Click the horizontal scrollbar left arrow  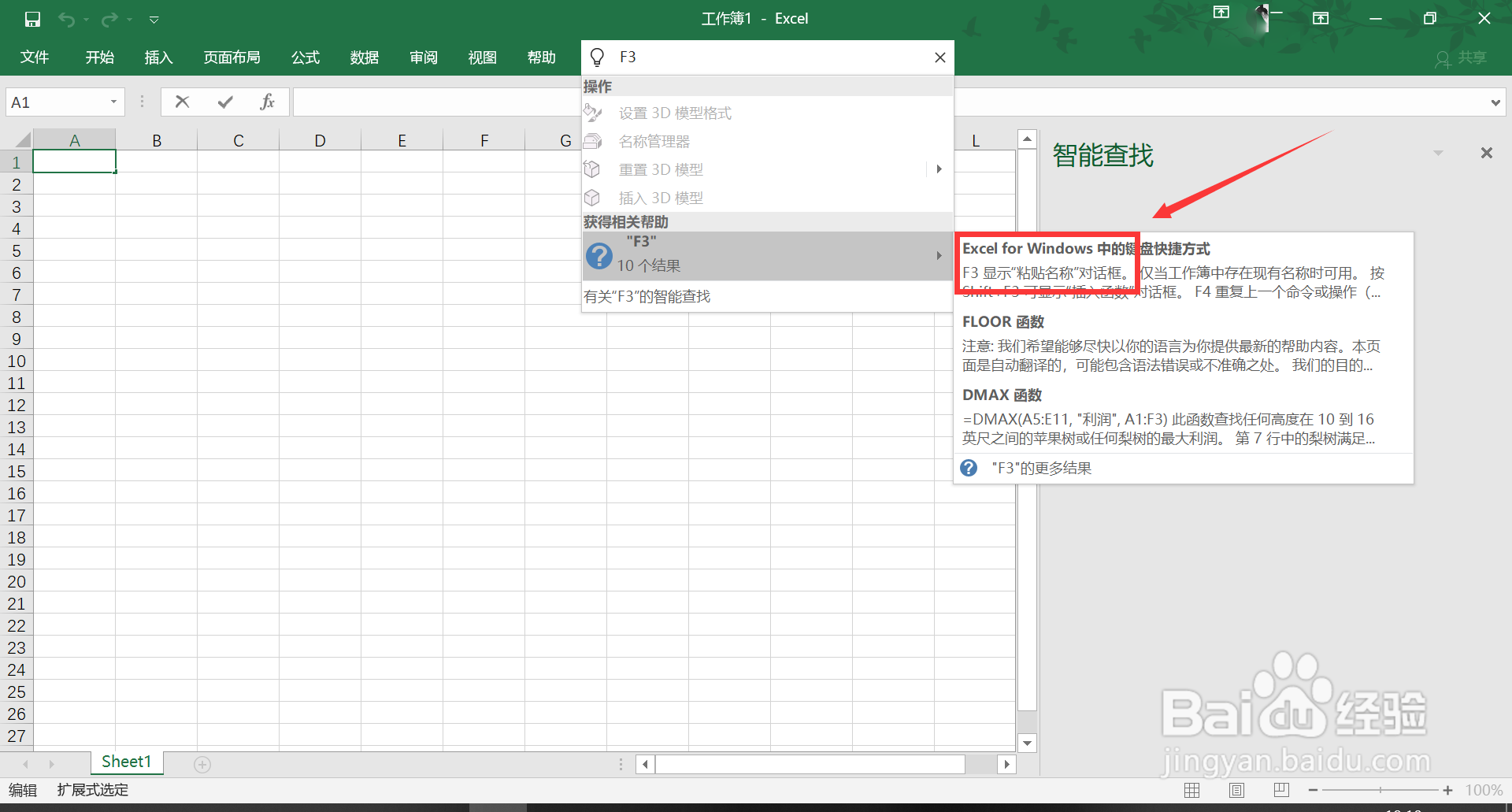click(x=646, y=764)
